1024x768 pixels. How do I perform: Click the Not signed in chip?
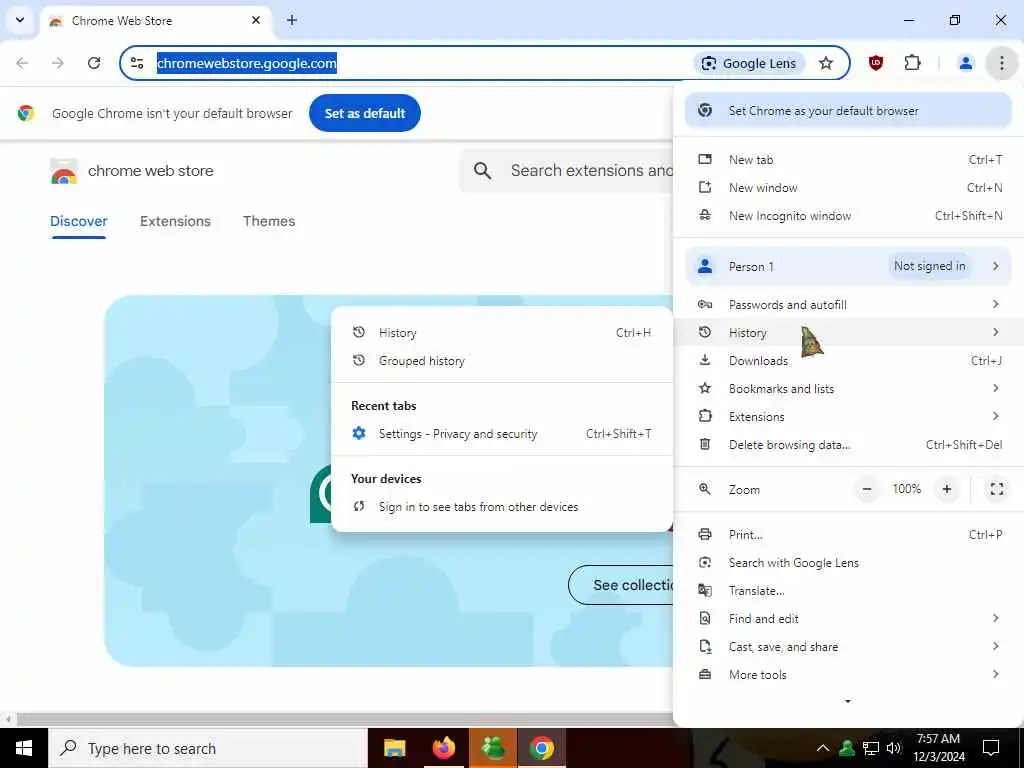929,266
